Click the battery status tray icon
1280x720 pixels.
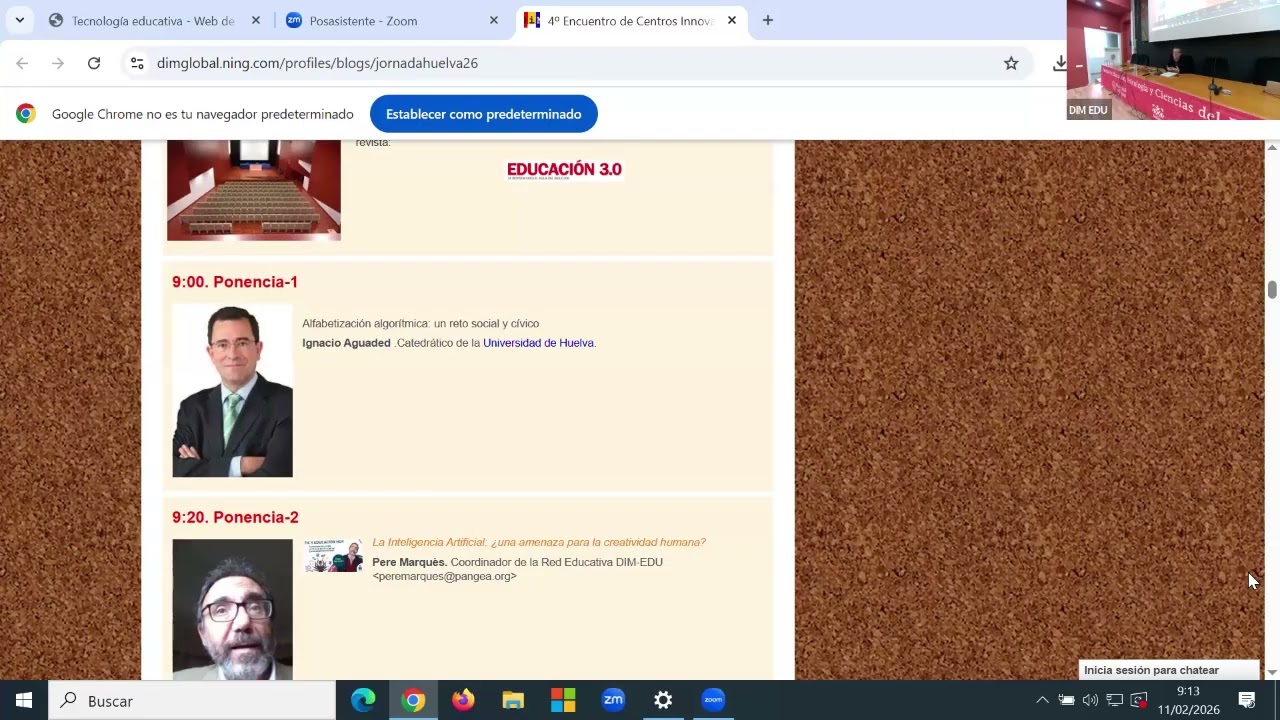click(x=1066, y=700)
